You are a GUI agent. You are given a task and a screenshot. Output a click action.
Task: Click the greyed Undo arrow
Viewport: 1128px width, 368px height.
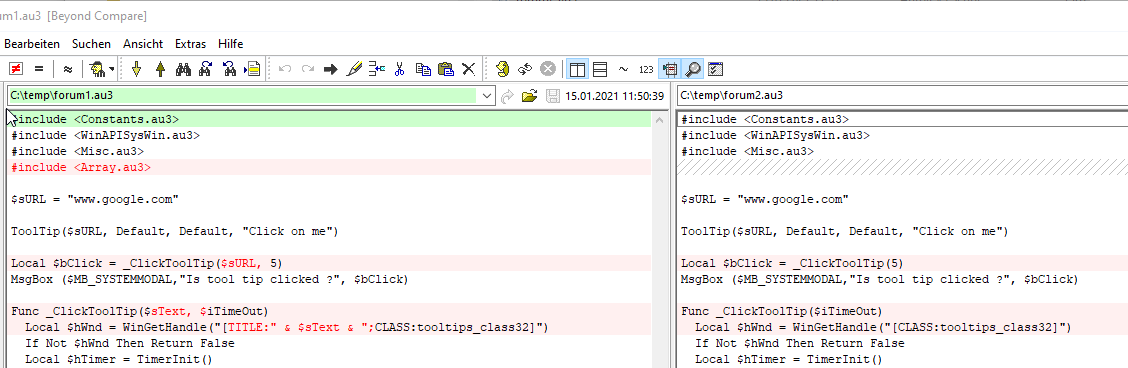(285, 69)
